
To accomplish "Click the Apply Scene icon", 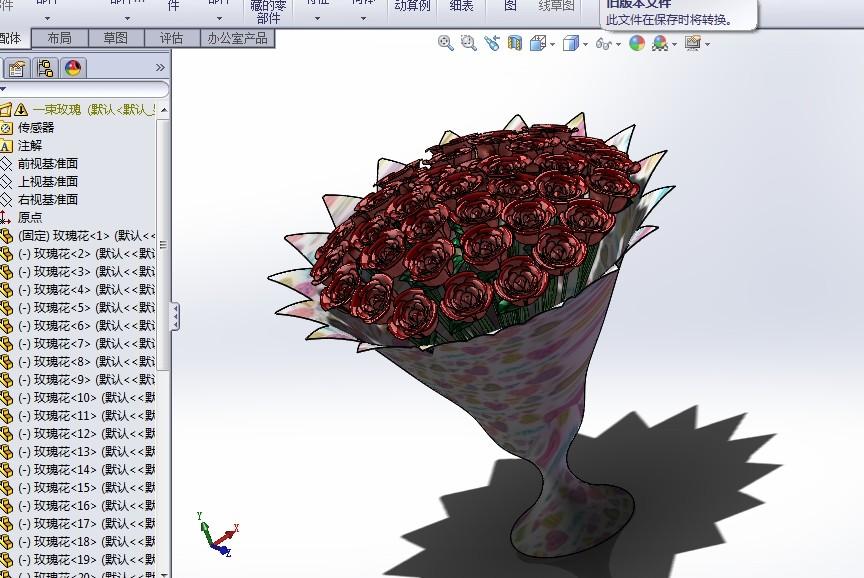I will pyautogui.click(x=660, y=43).
